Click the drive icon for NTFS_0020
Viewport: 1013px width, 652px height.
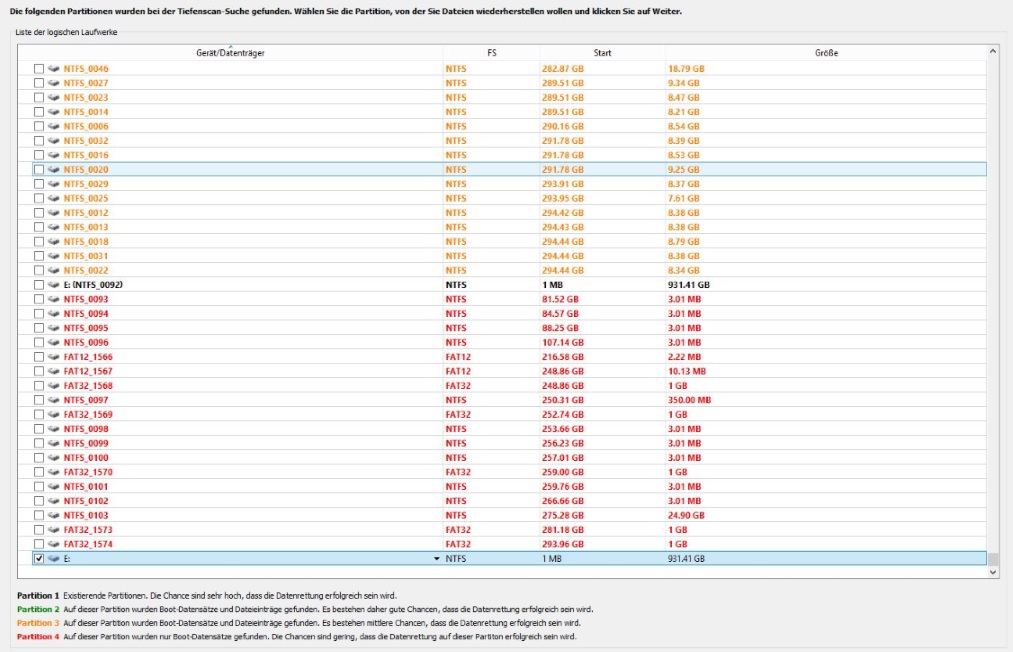point(54,170)
